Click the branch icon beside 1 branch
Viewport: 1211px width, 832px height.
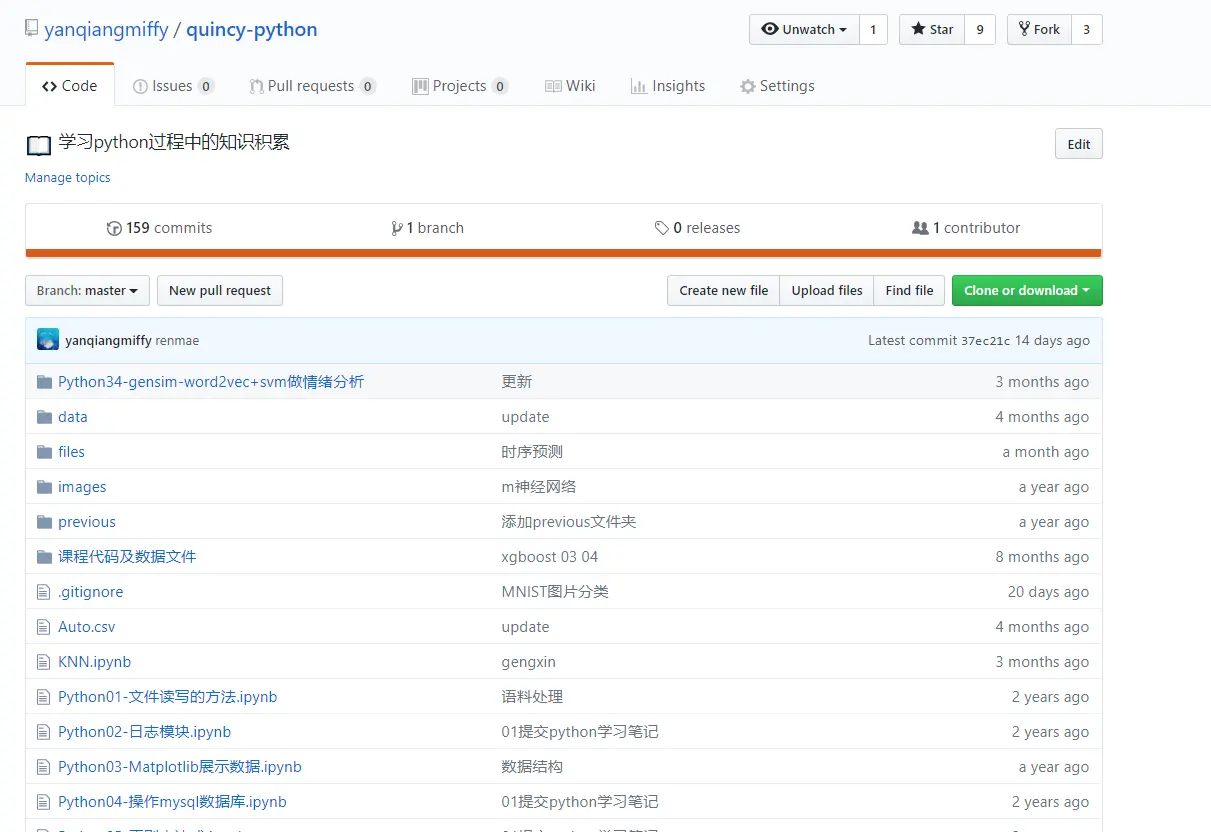click(397, 228)
